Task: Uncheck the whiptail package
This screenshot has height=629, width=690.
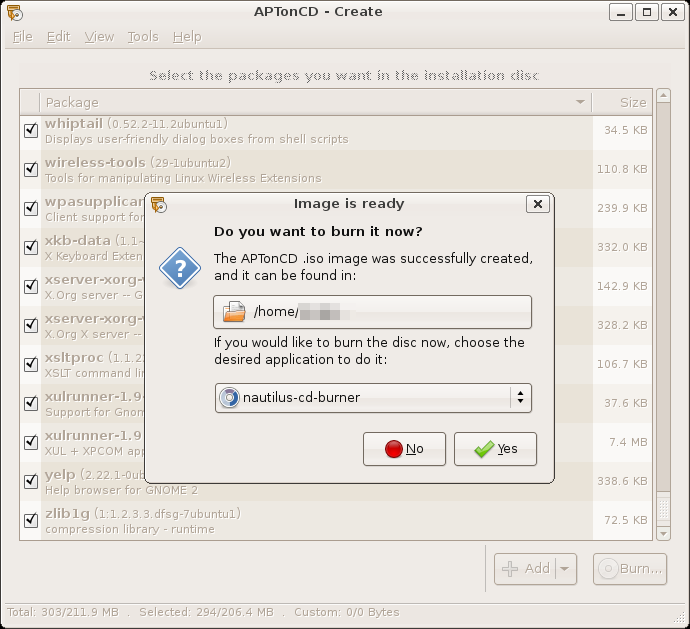Action: tap(31, 130)
